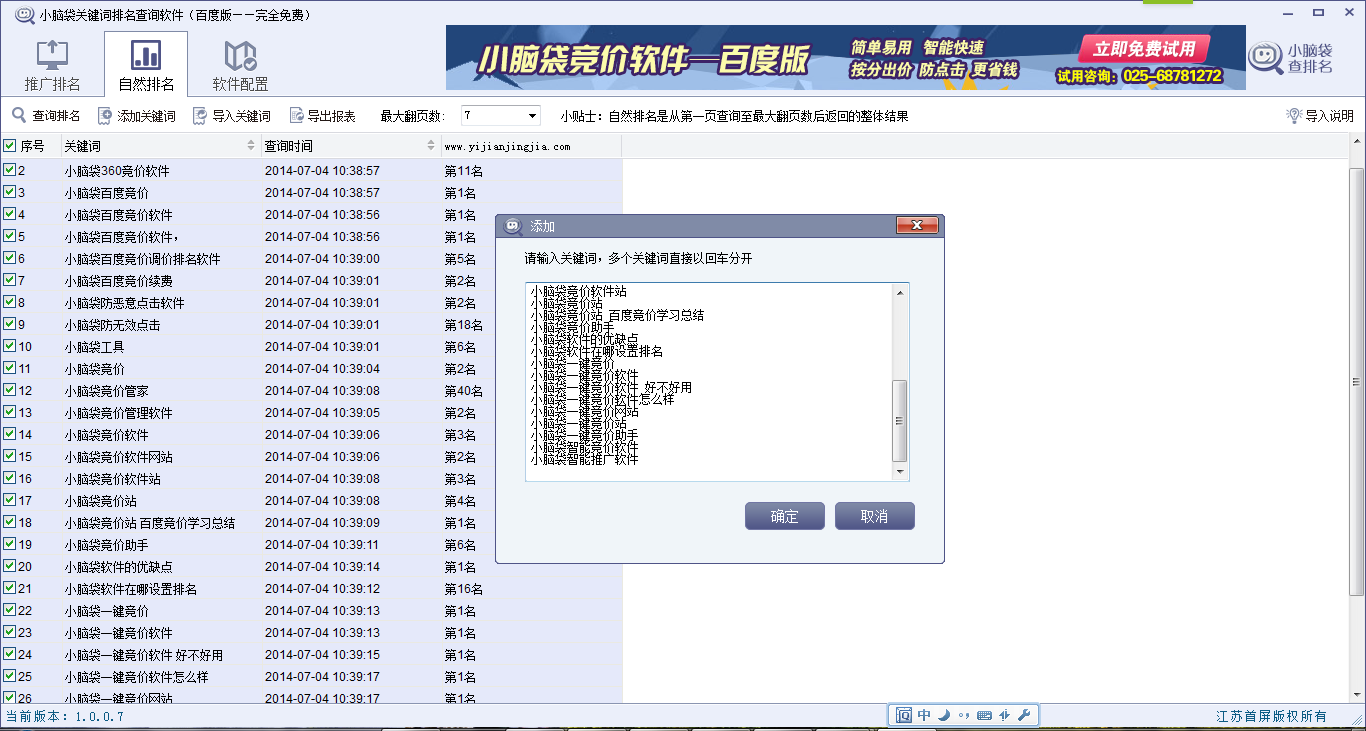Uncheck the checkbox of row 6
This screenshot has height=731, width=1366.
tap(10, 258)
